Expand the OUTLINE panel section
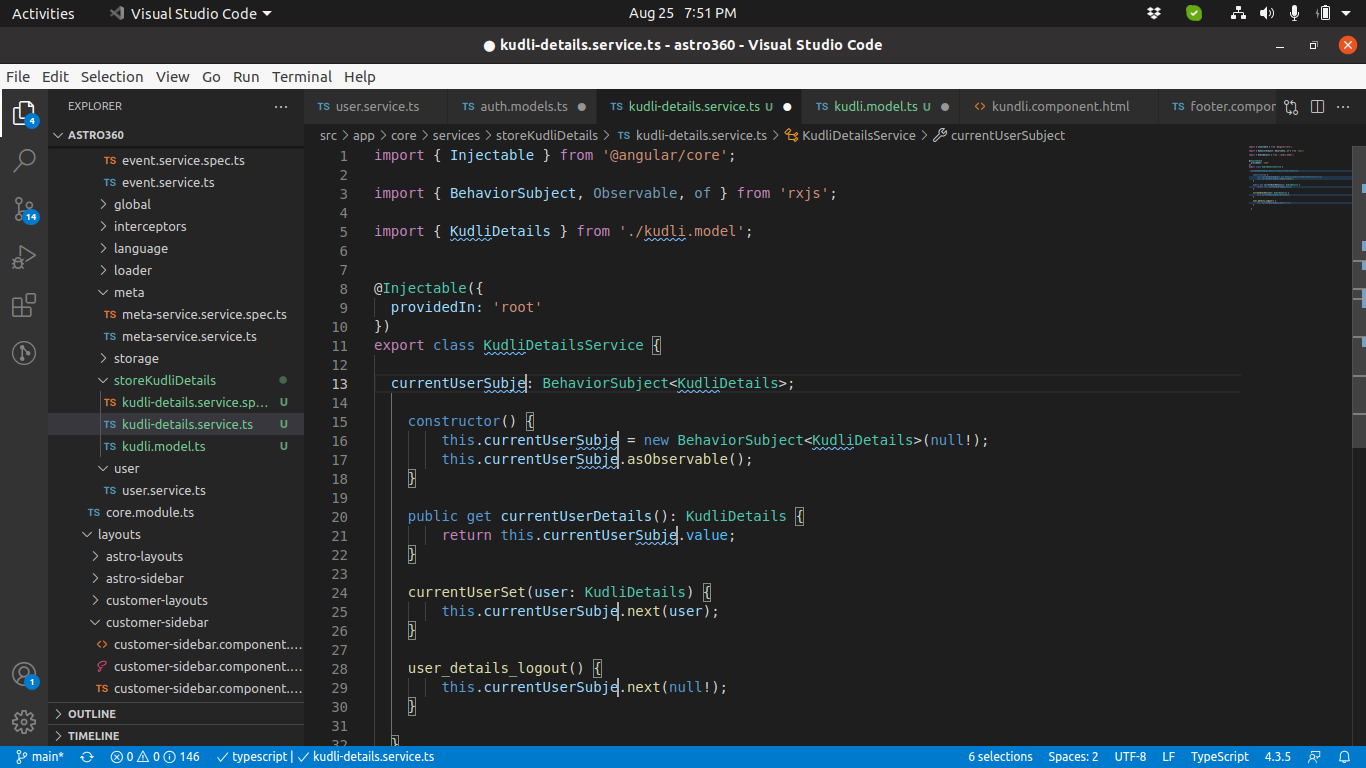Image resolution: width=1366 pixels, height=768 pixels. tap(92, 714)
